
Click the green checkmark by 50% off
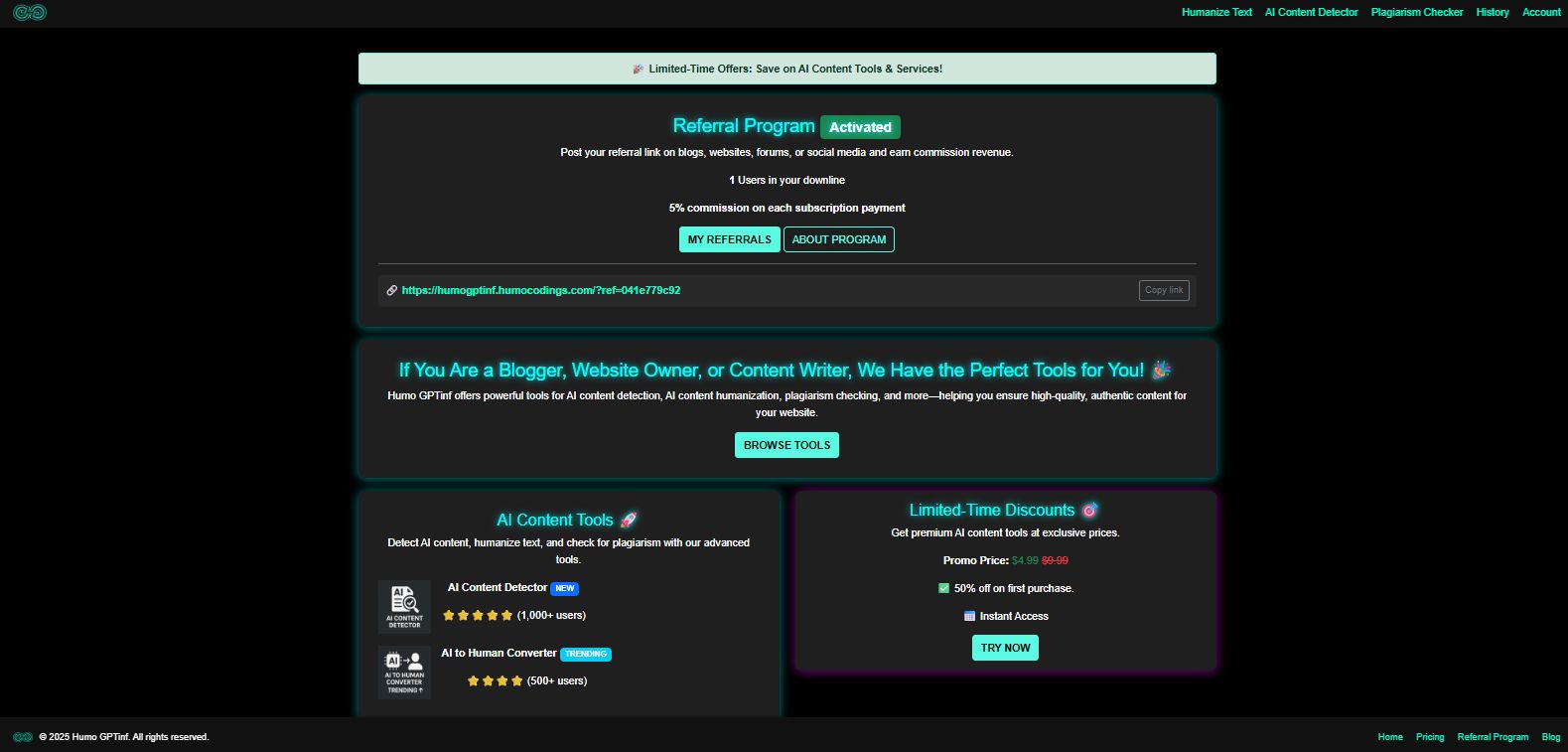pos(943,588)
